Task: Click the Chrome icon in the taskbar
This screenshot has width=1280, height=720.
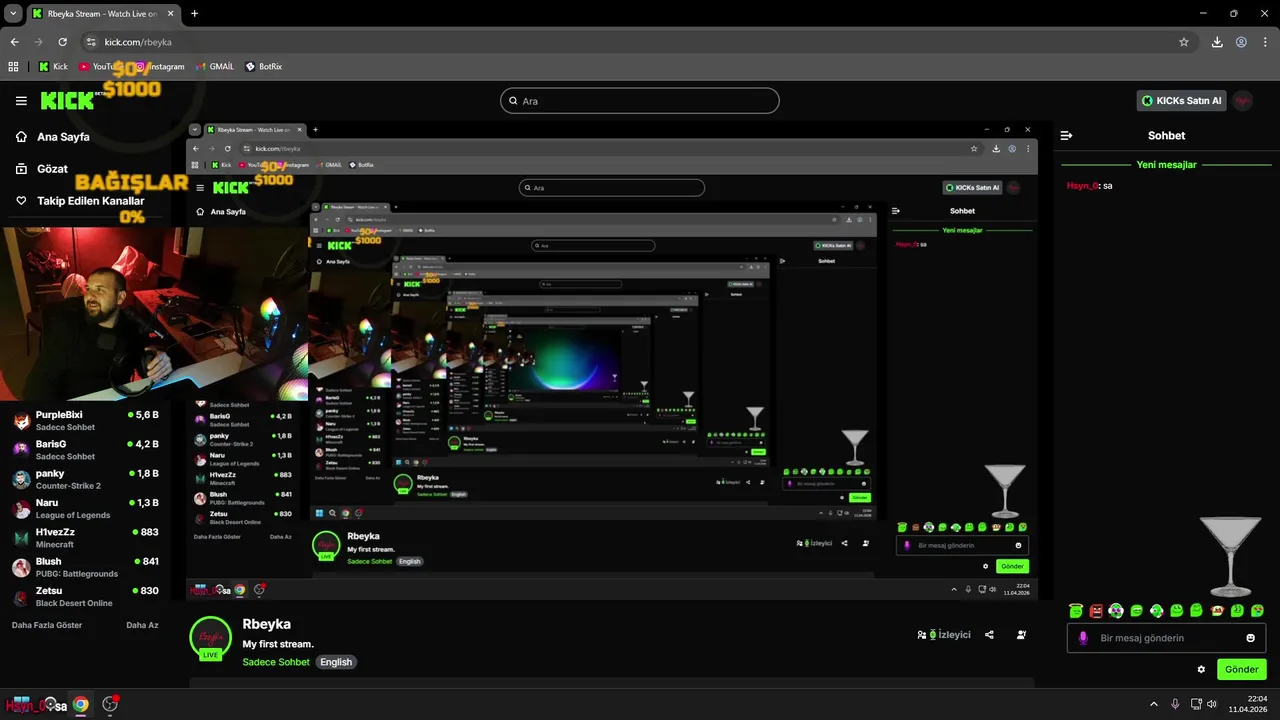Action: click(80, 704)
